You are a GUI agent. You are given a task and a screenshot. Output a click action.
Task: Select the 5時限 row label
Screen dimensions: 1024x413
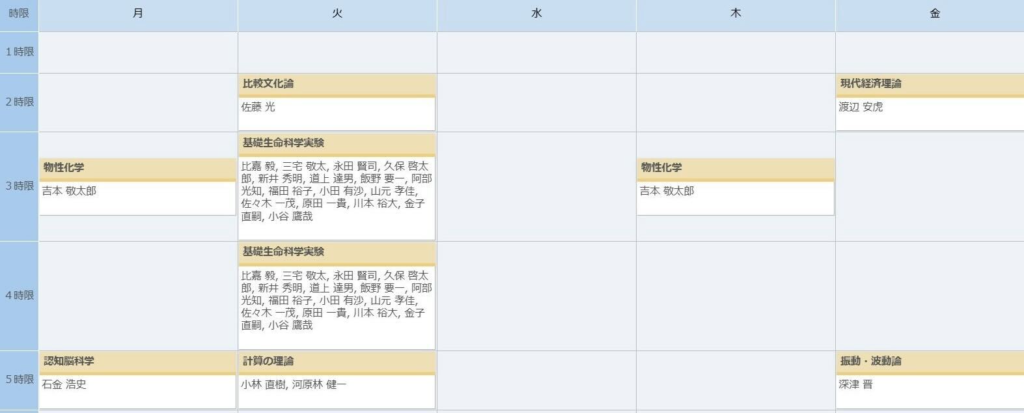pos(19,380)
